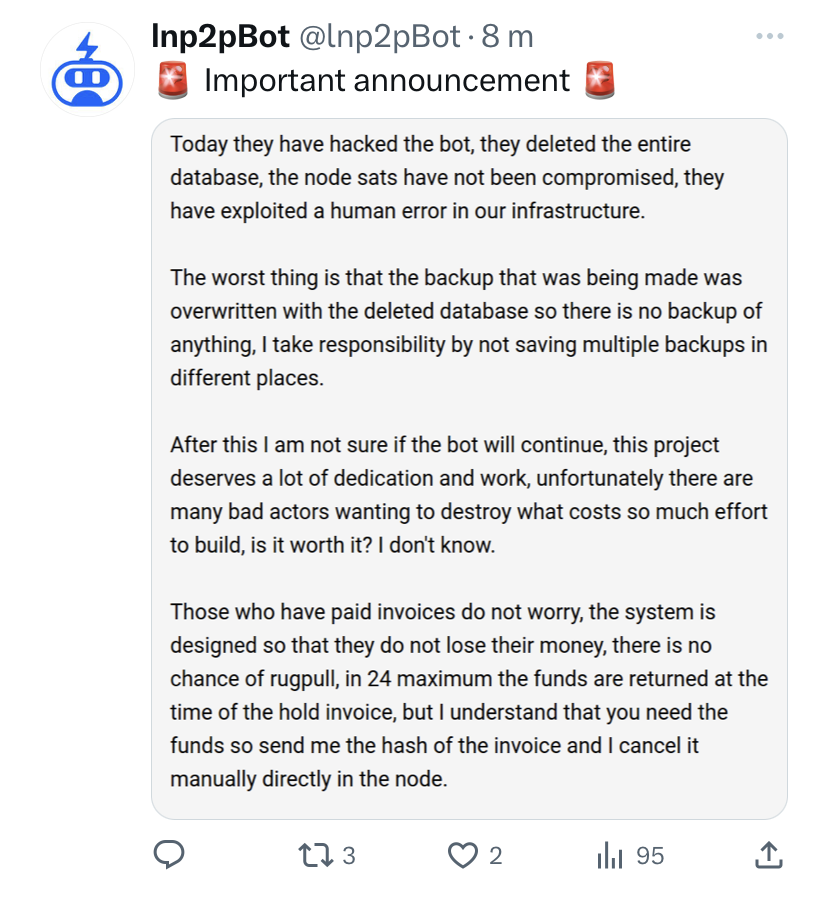
Task: Open the view analytics bar chart icon
Action: click(x=609, y=855)
